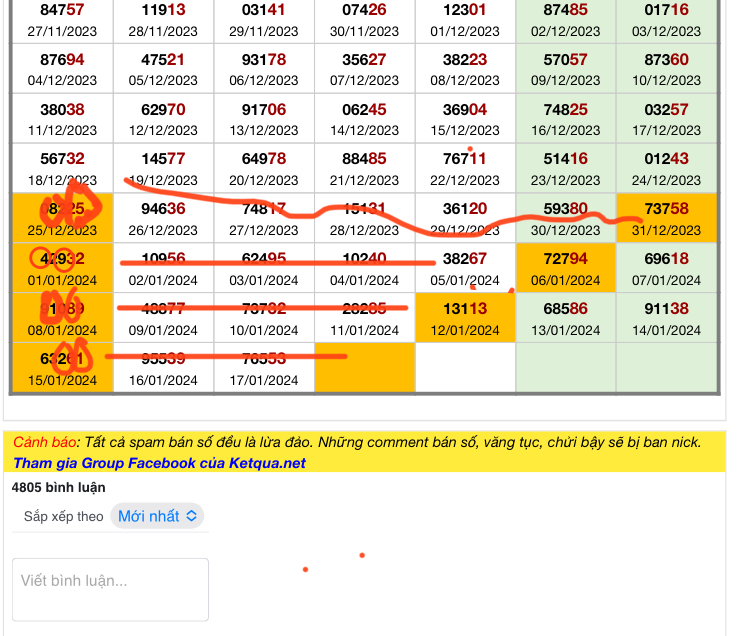The height and width of the screenshot is (636, 738).
Task: Click the 09/12/2023 result 57057
Action: click(565, 69)
